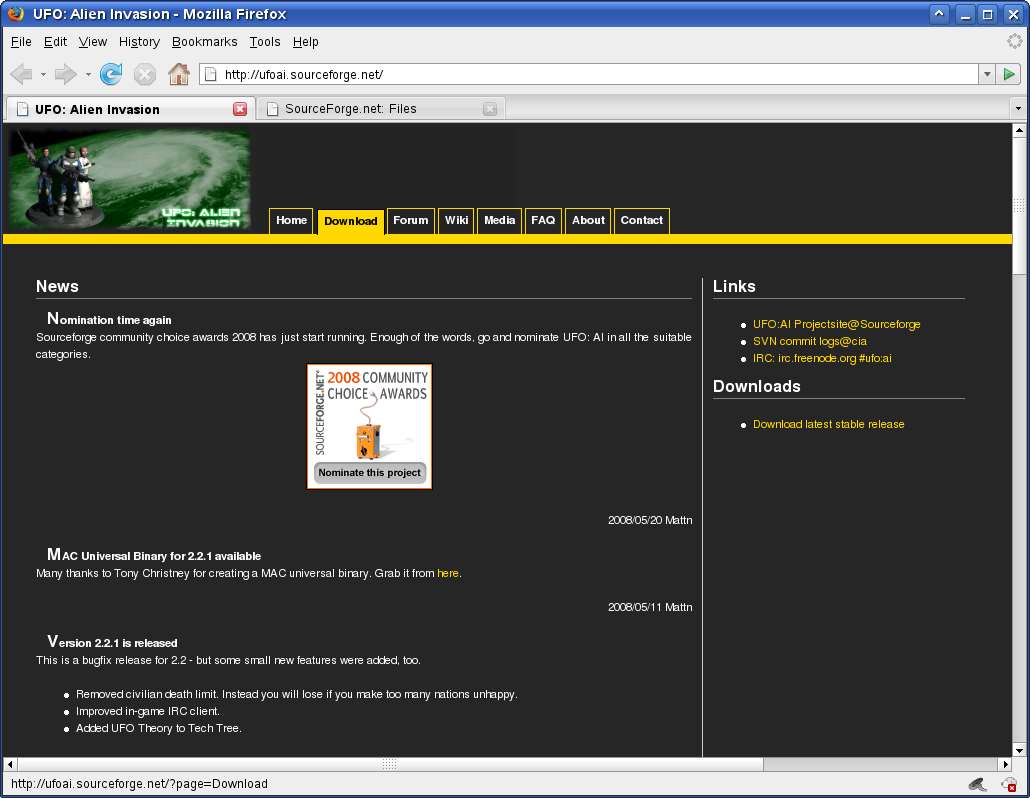Click the Home site navigation tab
Screen dimensions: 1030x798
[x=291, y=221]
